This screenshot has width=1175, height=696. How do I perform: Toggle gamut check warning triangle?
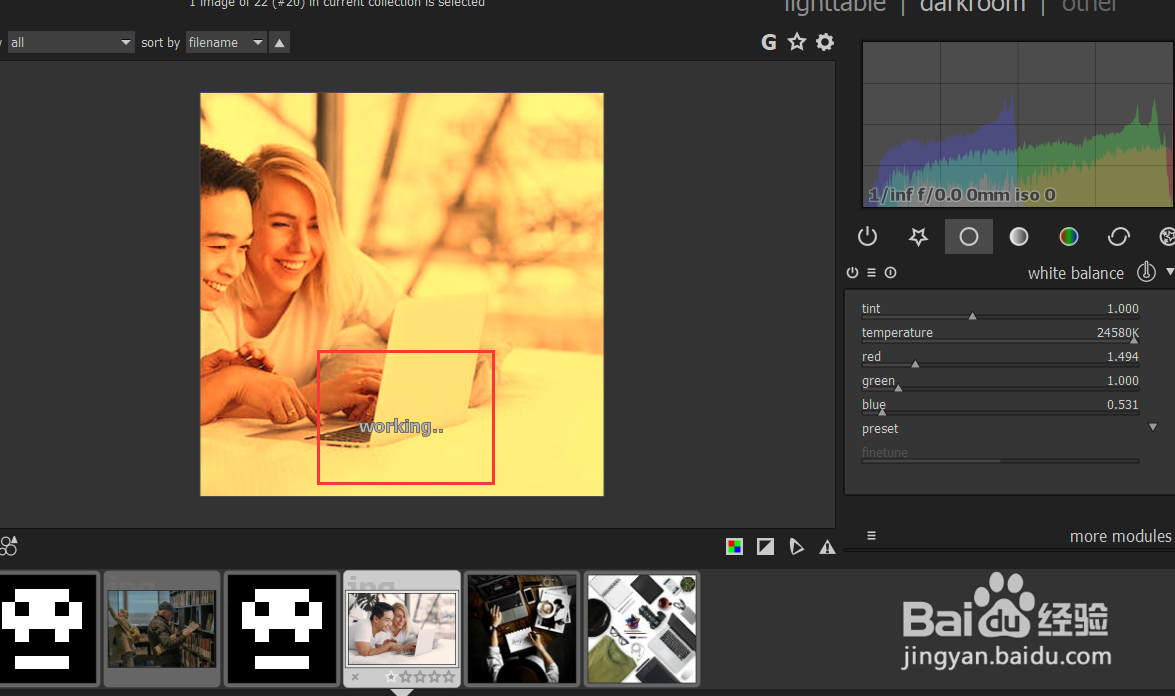tap(827, 548)
